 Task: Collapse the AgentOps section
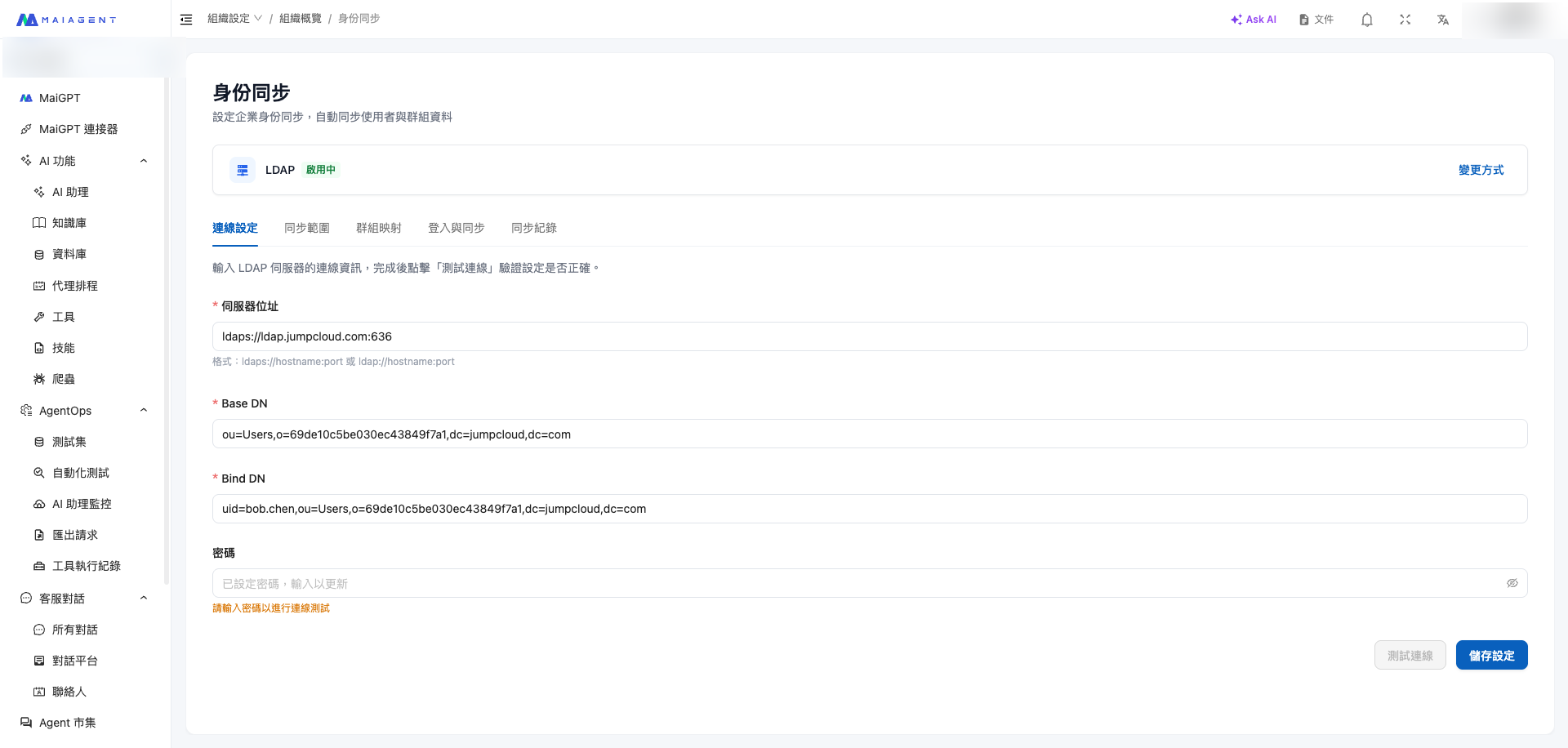coord(144,411)
